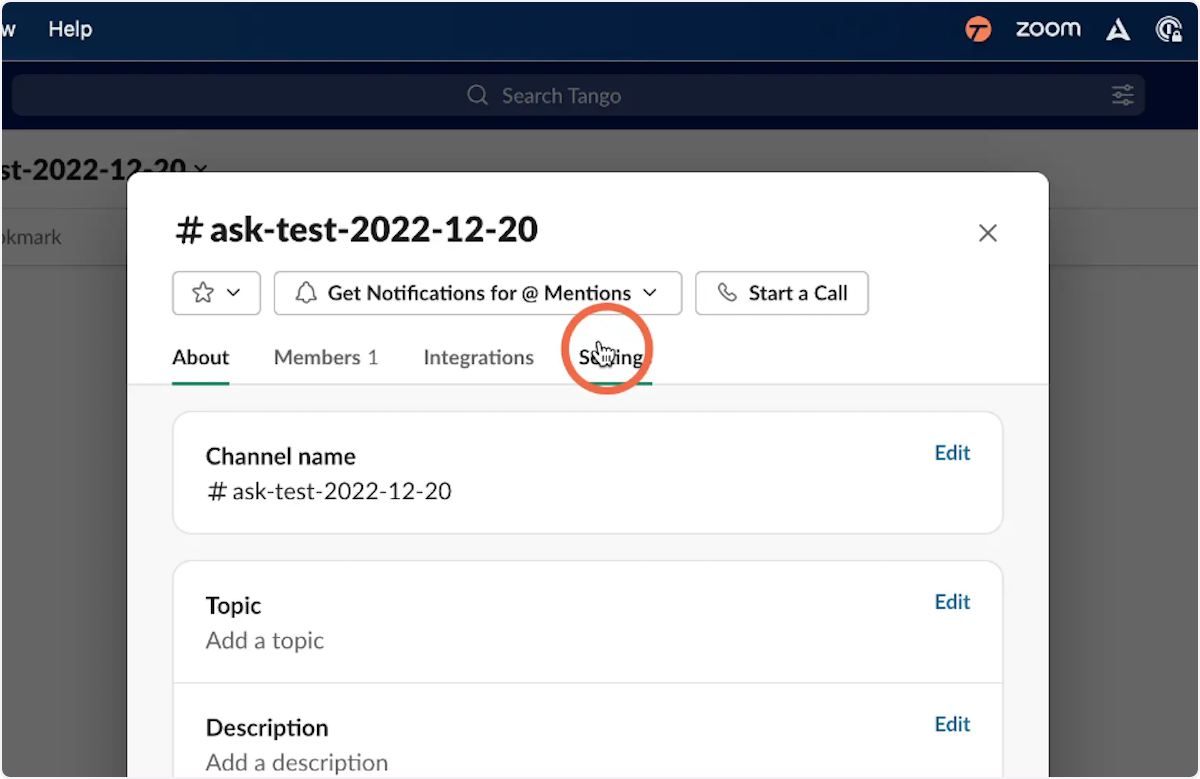The image size is (1200, 779).
Task: Click the dialog title ask-test-2022-12-20
Action: tap(357, 230)
